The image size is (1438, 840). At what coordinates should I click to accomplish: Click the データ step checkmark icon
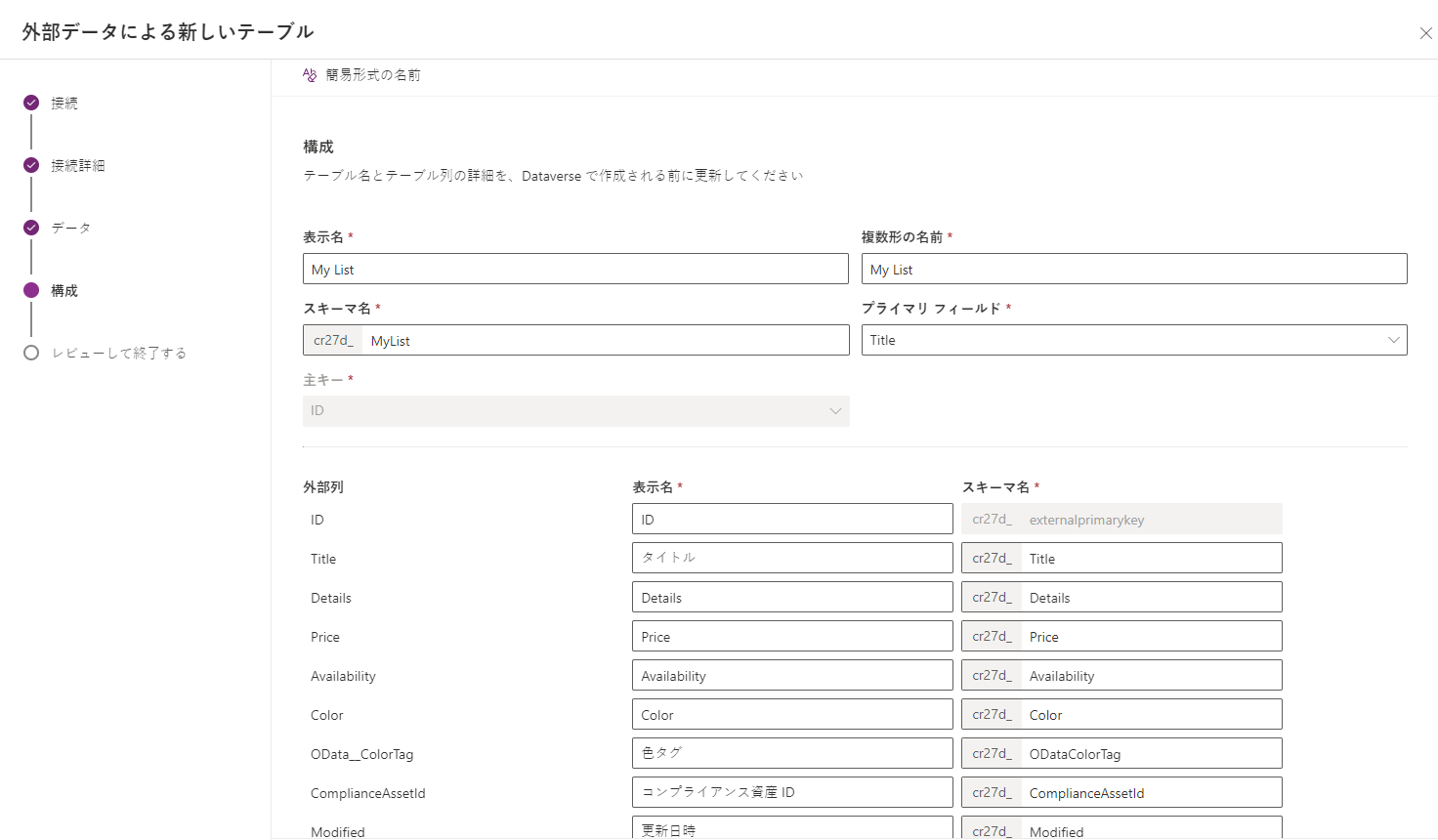coord(31,228)
